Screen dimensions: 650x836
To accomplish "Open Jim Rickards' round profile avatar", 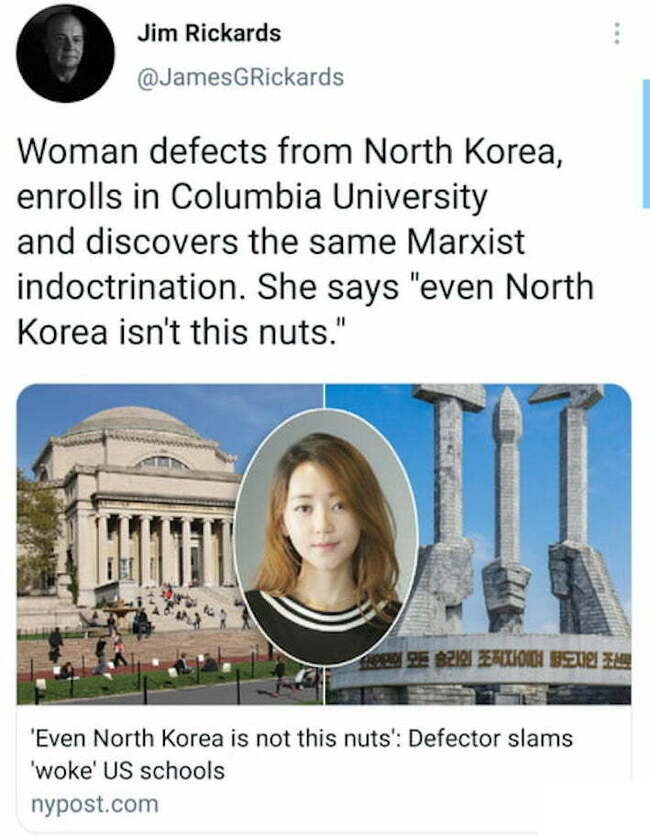I will (x=66, y=53).
